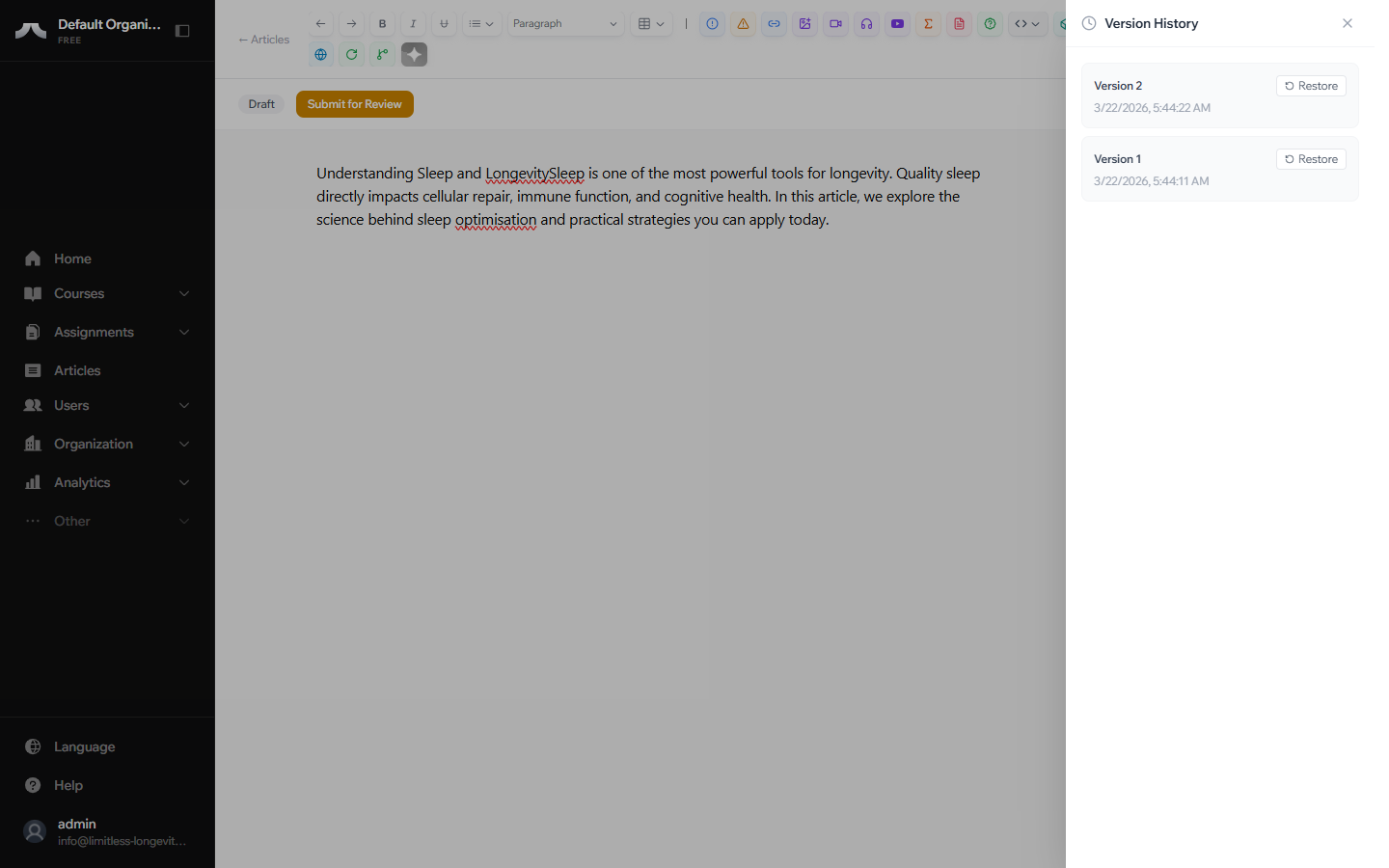Image resolution: width=1389 pixels, height=868 pixels.
Task: Click the insert link icon
Action: (x=774, y=24)
